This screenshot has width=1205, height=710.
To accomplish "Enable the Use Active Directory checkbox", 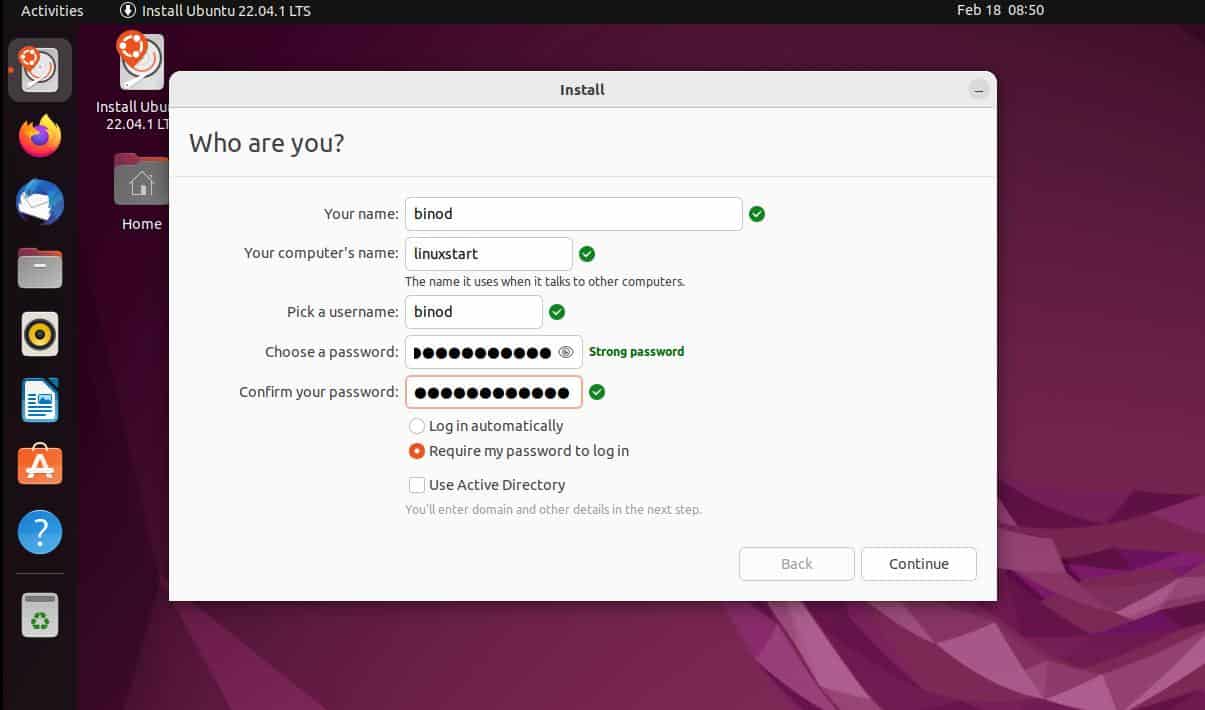I will 417,485.
